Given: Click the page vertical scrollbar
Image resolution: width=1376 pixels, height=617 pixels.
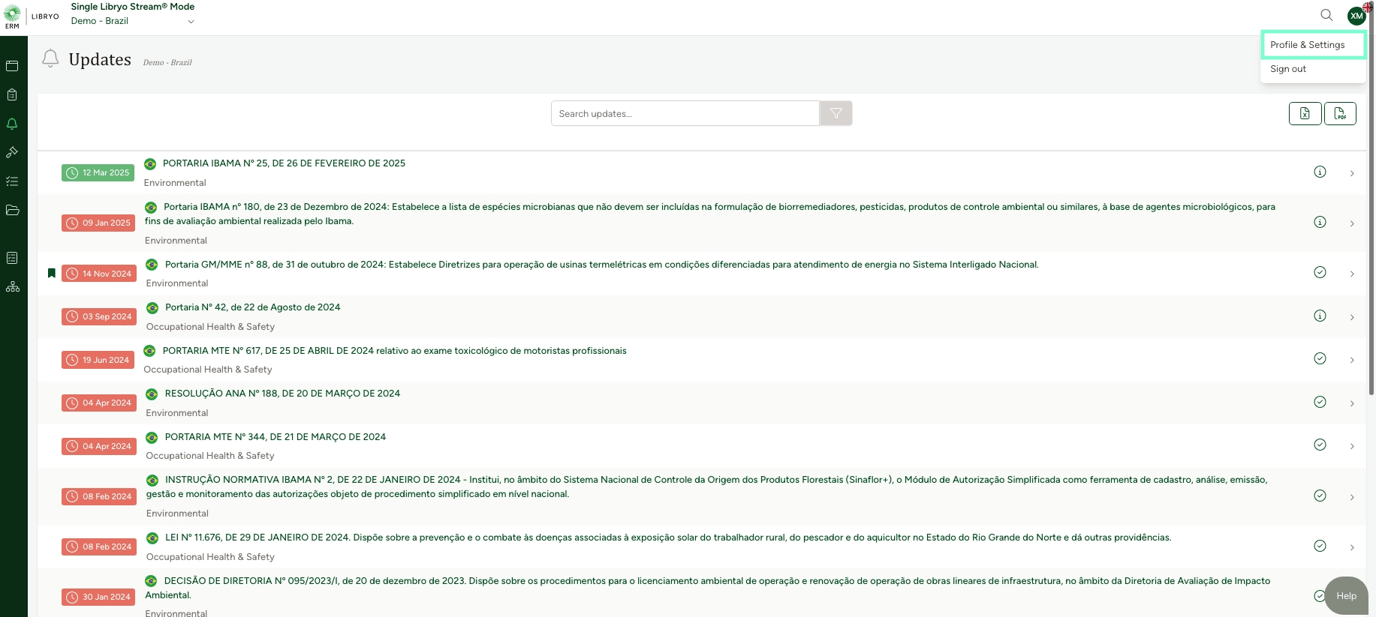Looking at the screenshot, I should point(1372,200).
